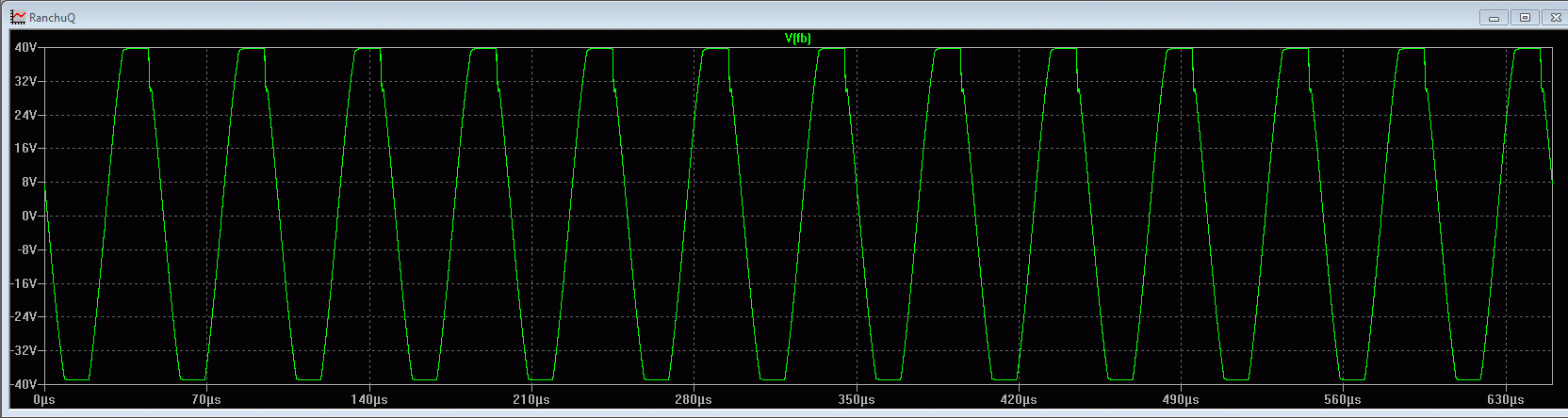Click the 630µs time axis label
Viewport: 1568px width, 418px height.
[1505, 400]
